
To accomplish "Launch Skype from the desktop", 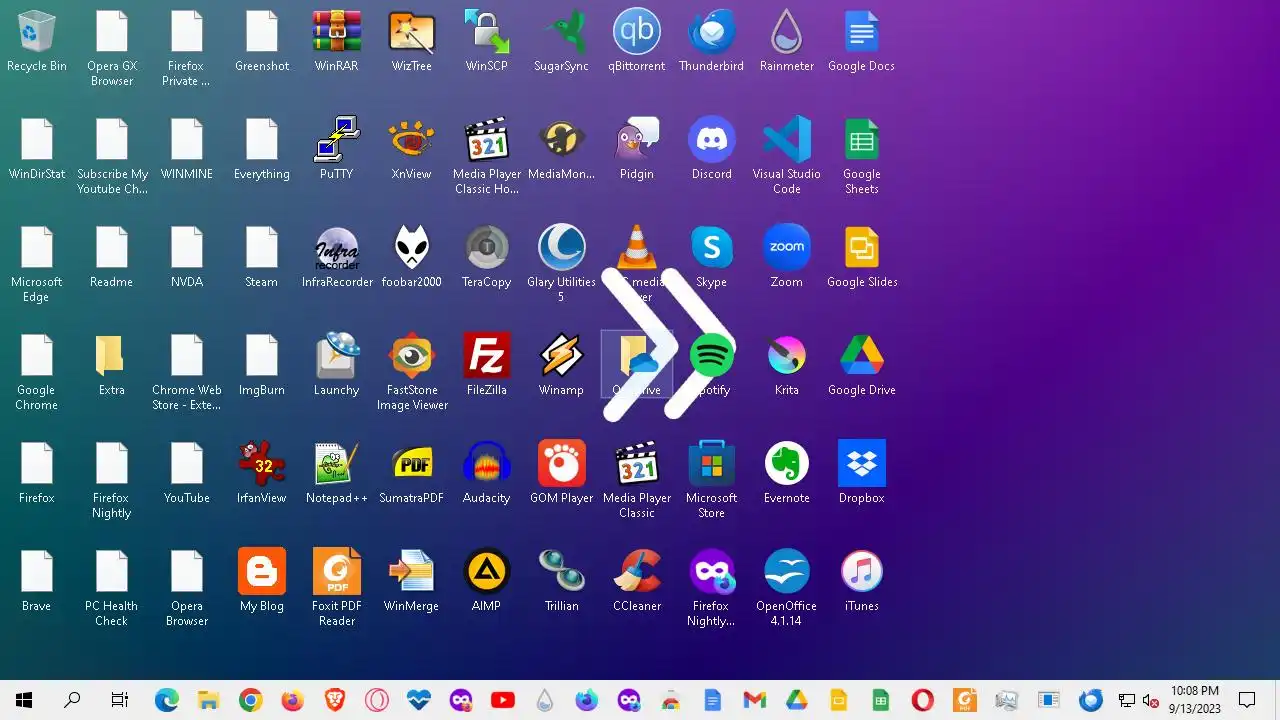I will (711, 257).
